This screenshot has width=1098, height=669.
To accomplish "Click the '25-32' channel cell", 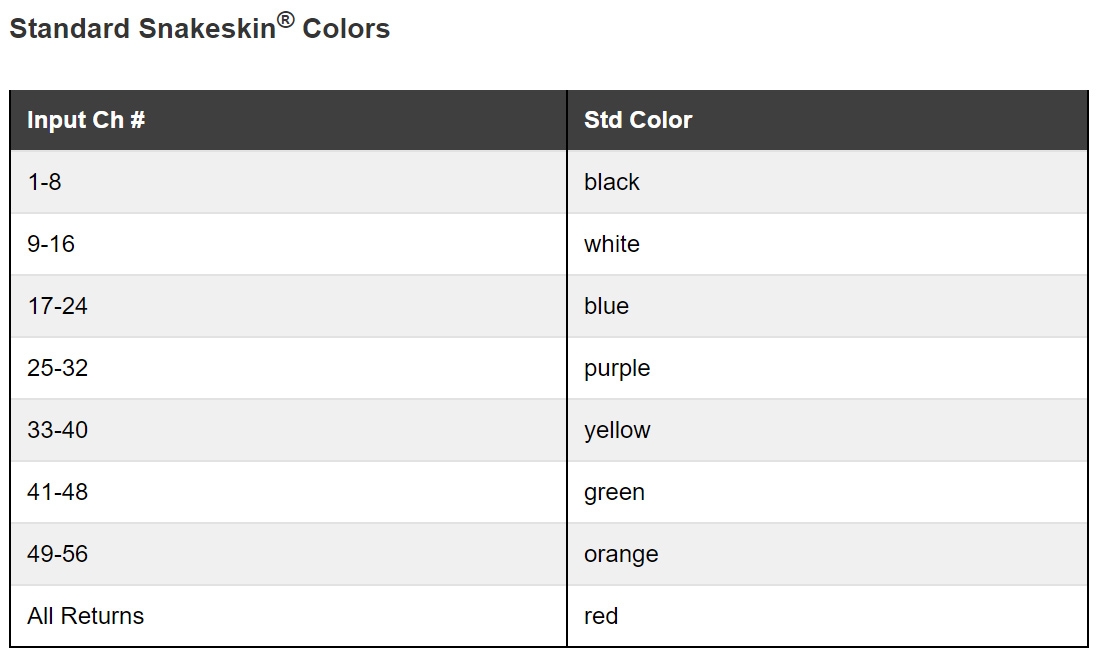I will tap(57, 368).
